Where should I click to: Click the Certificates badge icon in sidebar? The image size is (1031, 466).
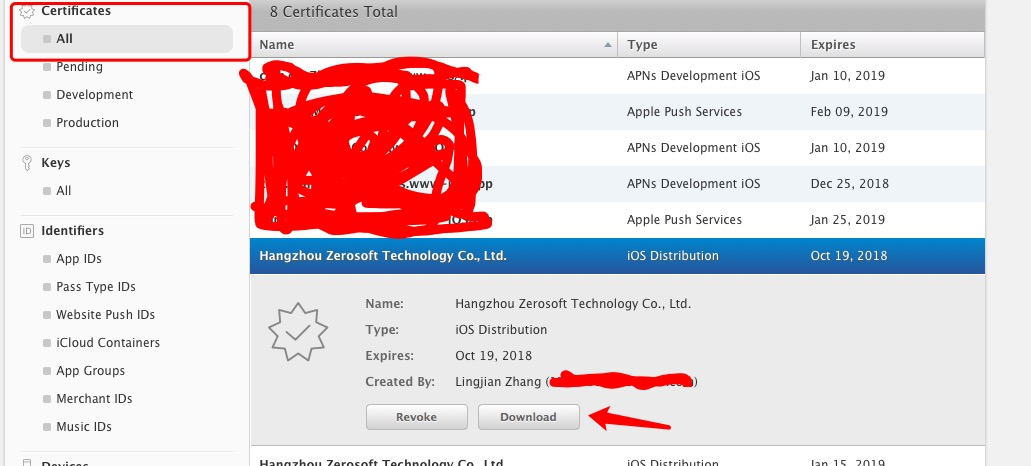pyautogui.click(x=27, y=11)
